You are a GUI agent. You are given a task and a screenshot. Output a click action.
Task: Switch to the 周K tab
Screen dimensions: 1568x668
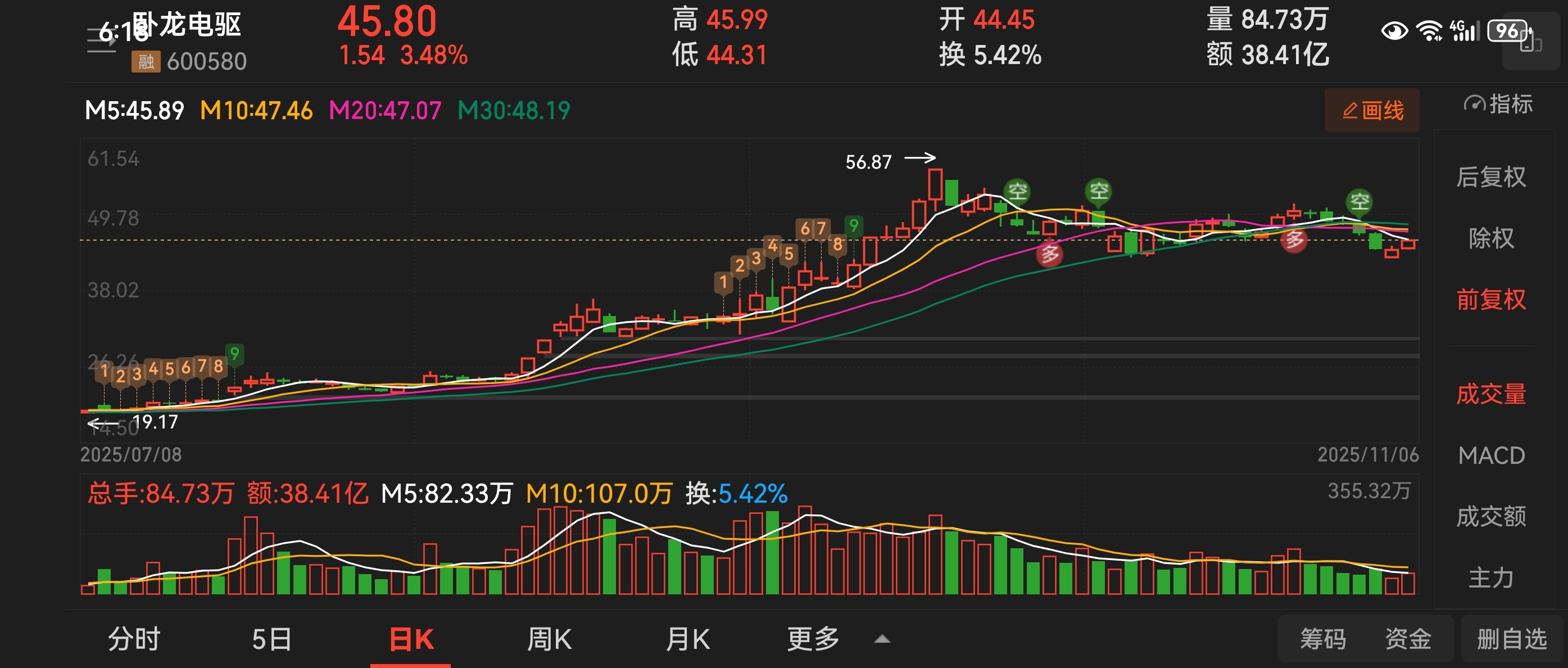(549, 639)
